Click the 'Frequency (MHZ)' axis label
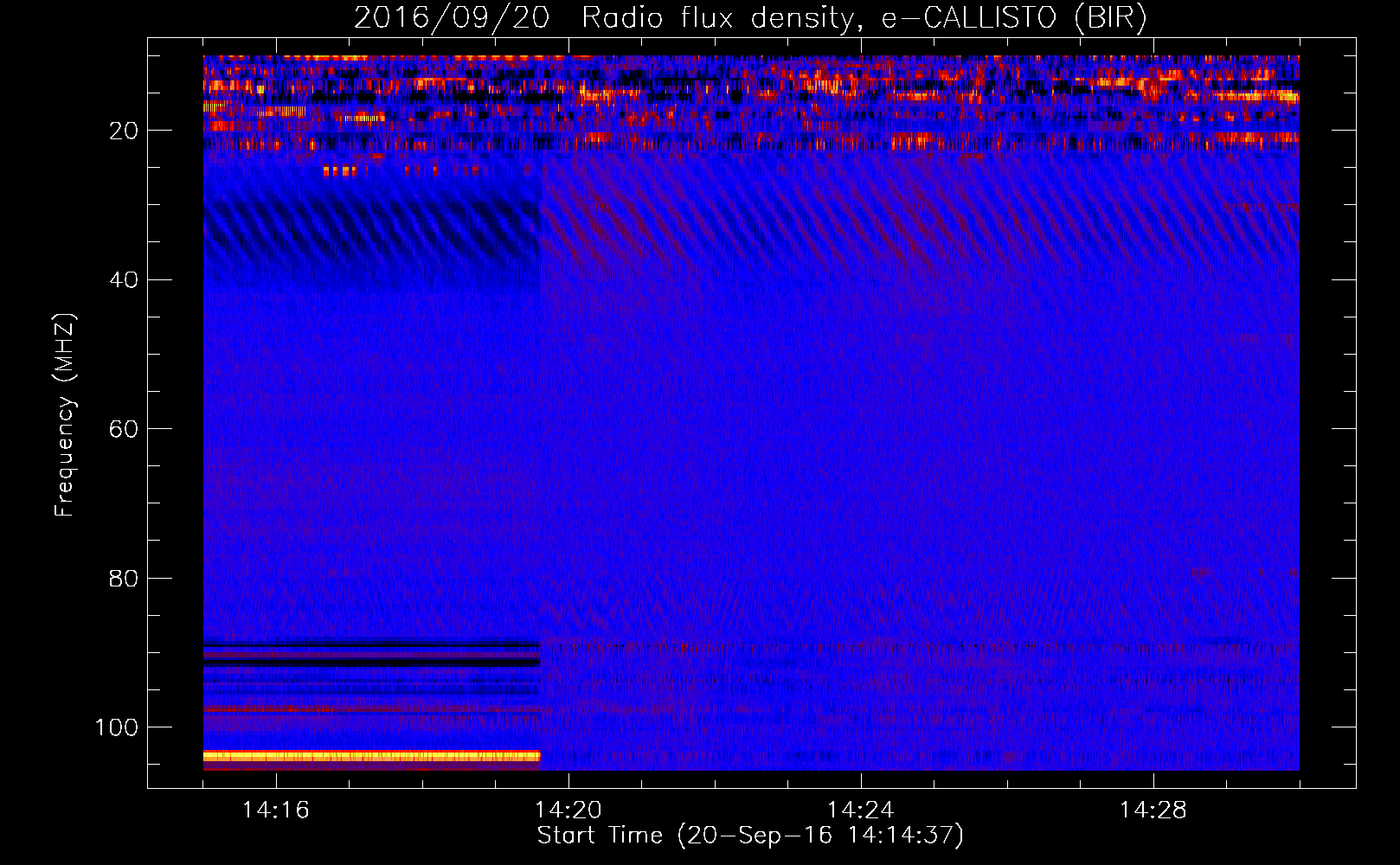The height and width of the screenshot is (865, 1400). tap(65, 415)
